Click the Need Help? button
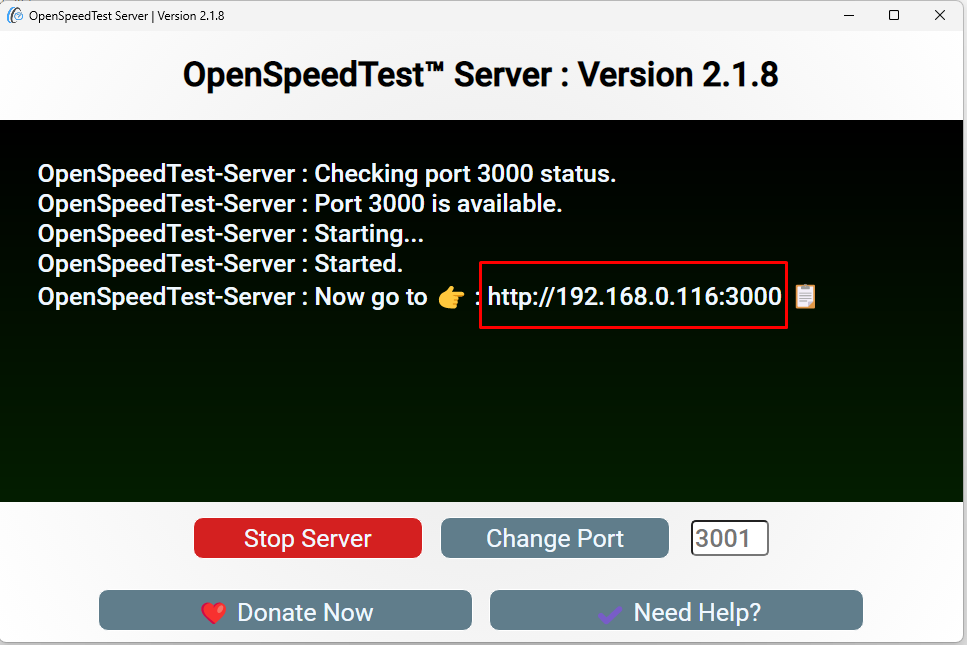This screenshot has height=645, width=967. click(677, 610)
